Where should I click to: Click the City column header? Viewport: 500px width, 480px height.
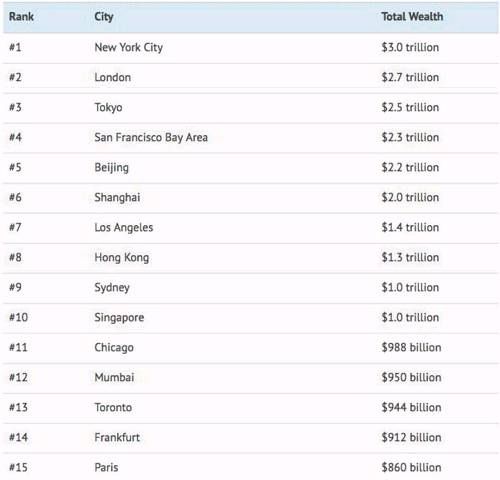(x=104, y=17)
